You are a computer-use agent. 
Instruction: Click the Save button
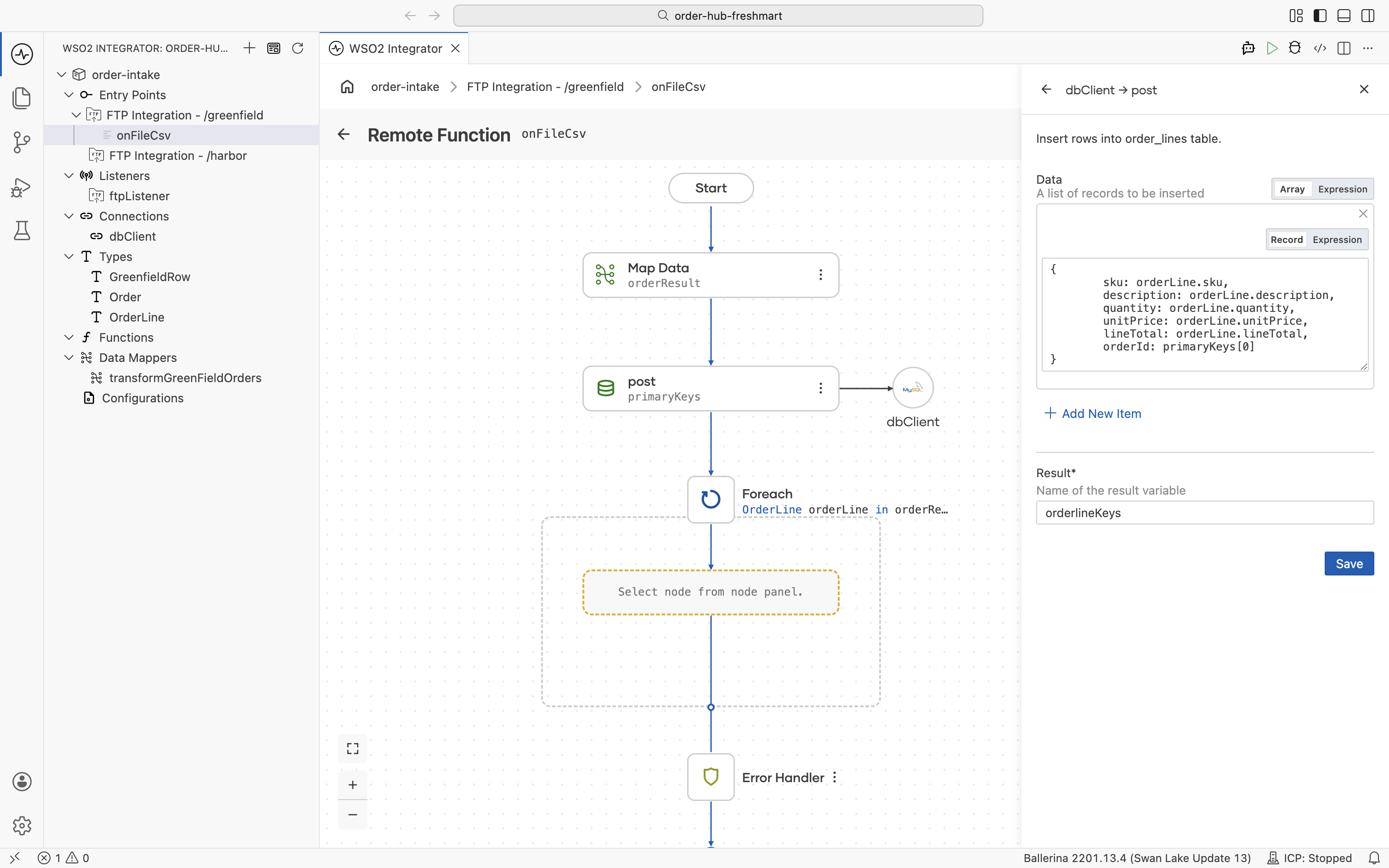(1349, 564)
